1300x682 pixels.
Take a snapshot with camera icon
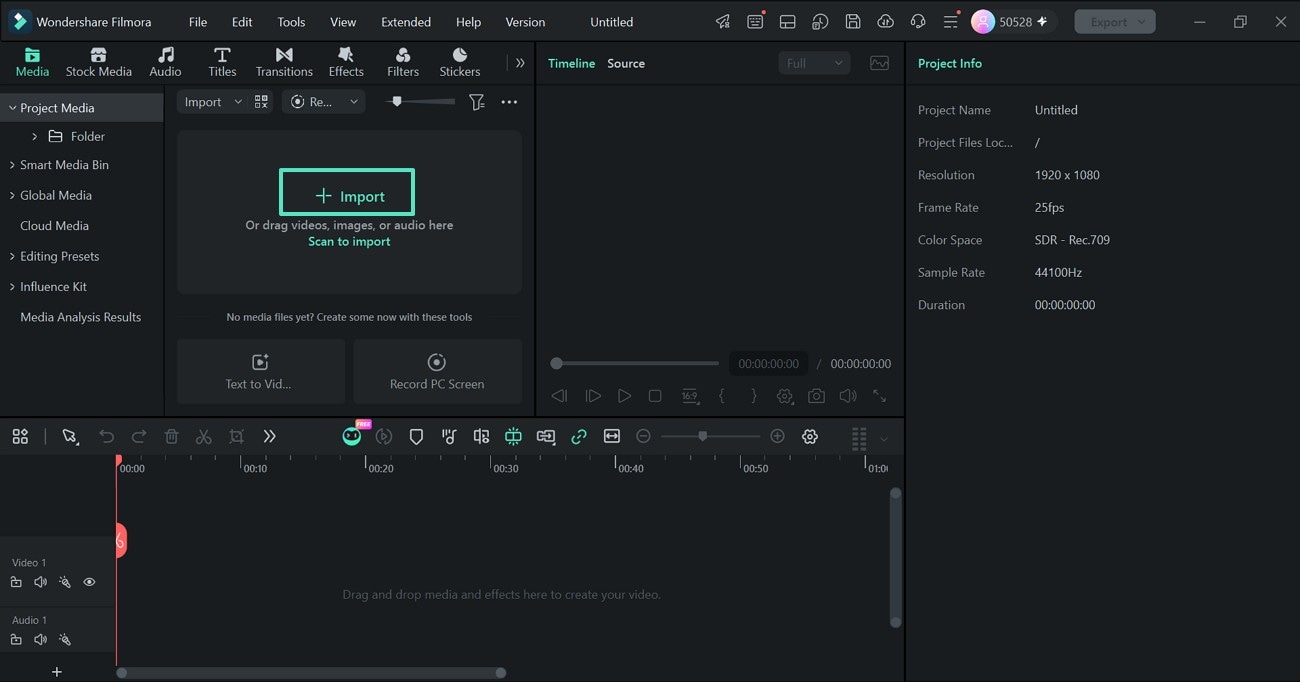(x=817, y=396)
